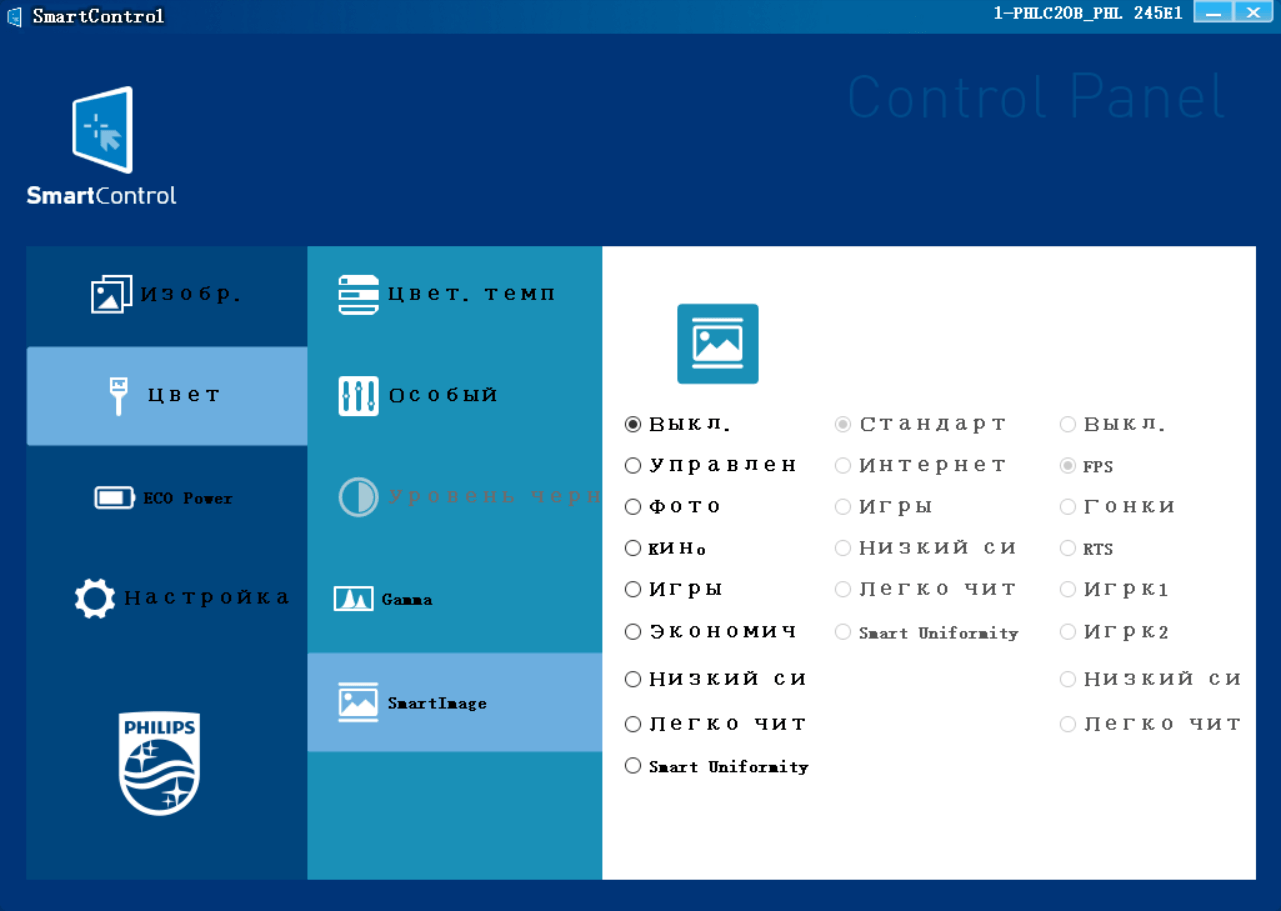Open the Настройка menu section
Viewport: 1281px width, 911px height.
205,598
